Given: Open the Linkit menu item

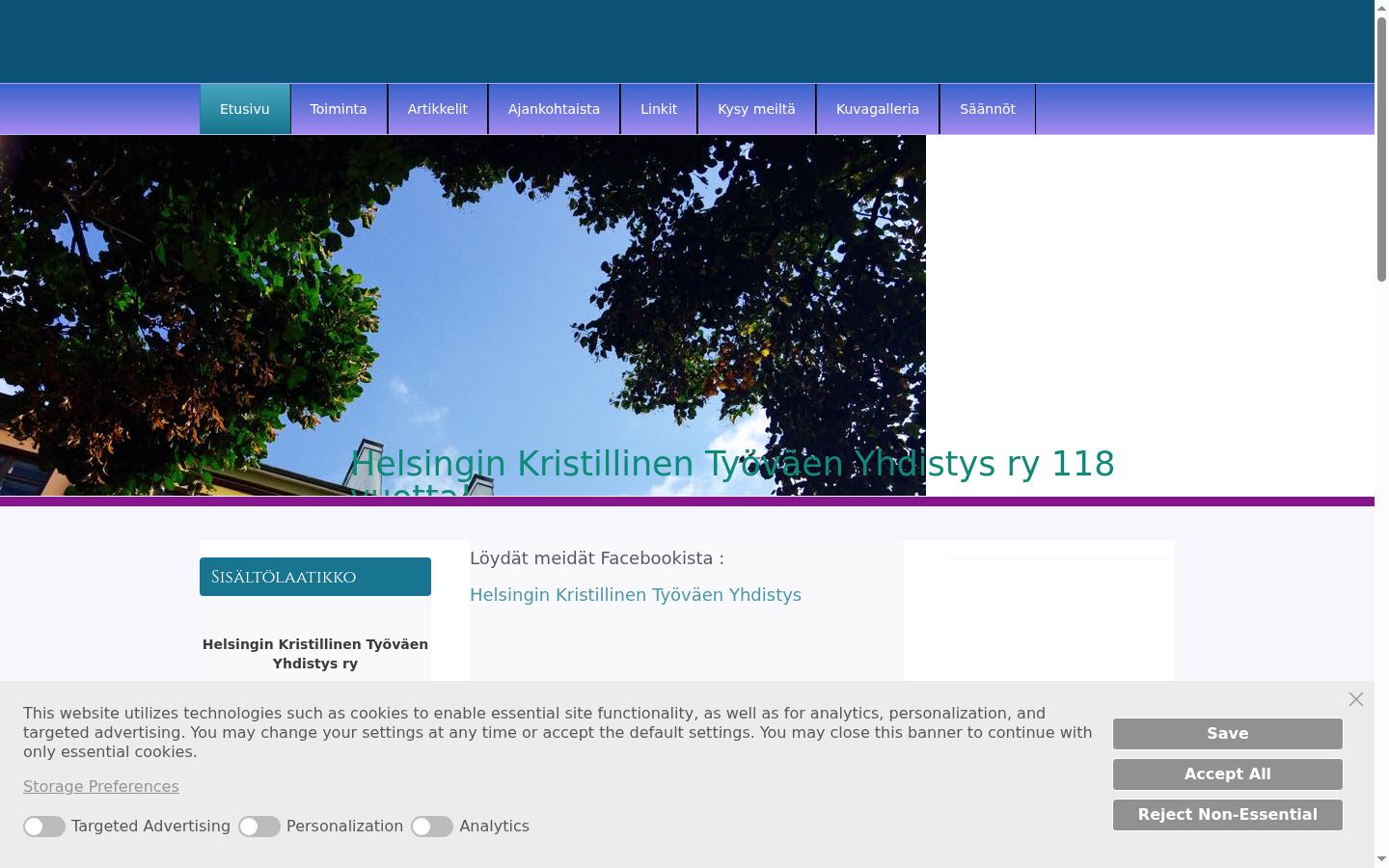Looking at the screenshot, I should pos(659,109).
